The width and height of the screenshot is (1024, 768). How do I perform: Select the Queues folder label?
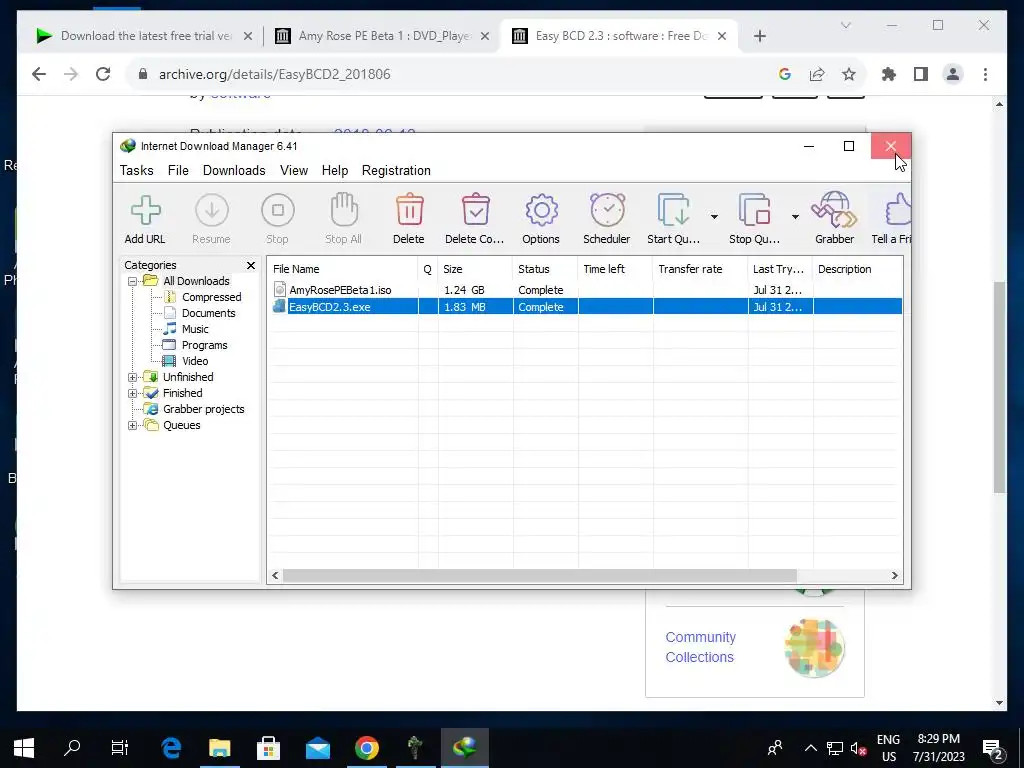182,425
